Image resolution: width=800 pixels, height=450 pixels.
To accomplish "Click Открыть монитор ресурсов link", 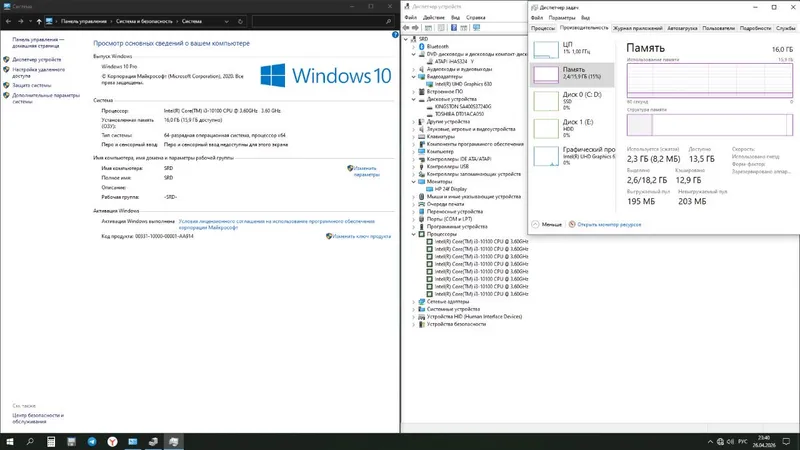I will tap(609, 224).
